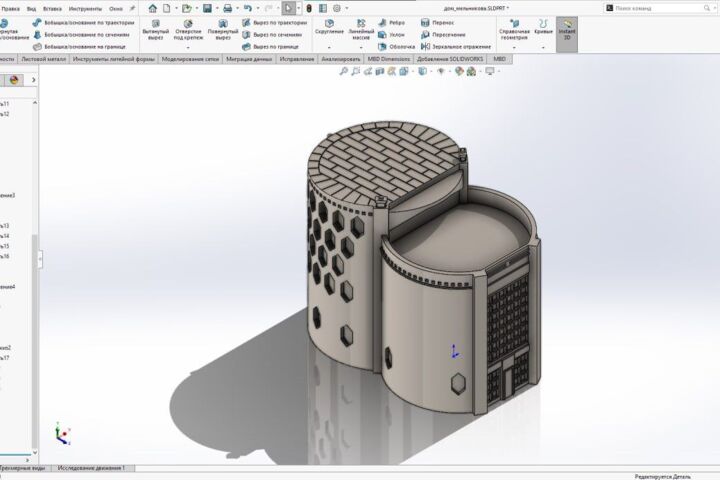Open the DisplayManager tab with color ball

pyautogui.click(x=14, y=80)
